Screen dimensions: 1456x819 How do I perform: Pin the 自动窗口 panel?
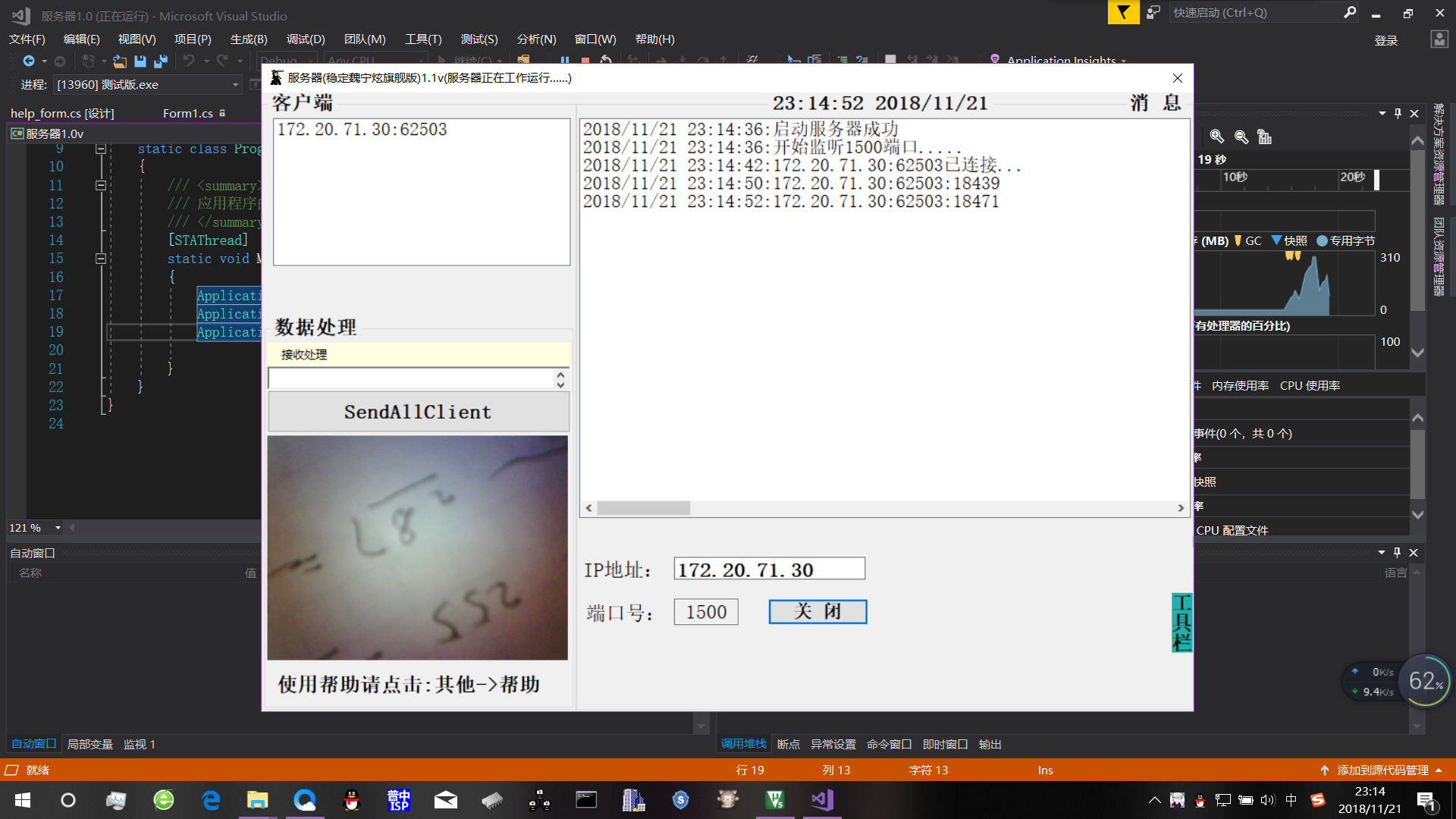click(1398, 552)
